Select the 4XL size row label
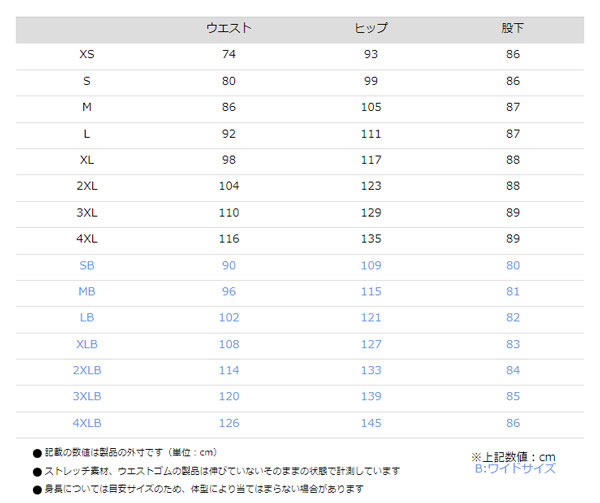 pyautogui.click(x=87, y=238)
